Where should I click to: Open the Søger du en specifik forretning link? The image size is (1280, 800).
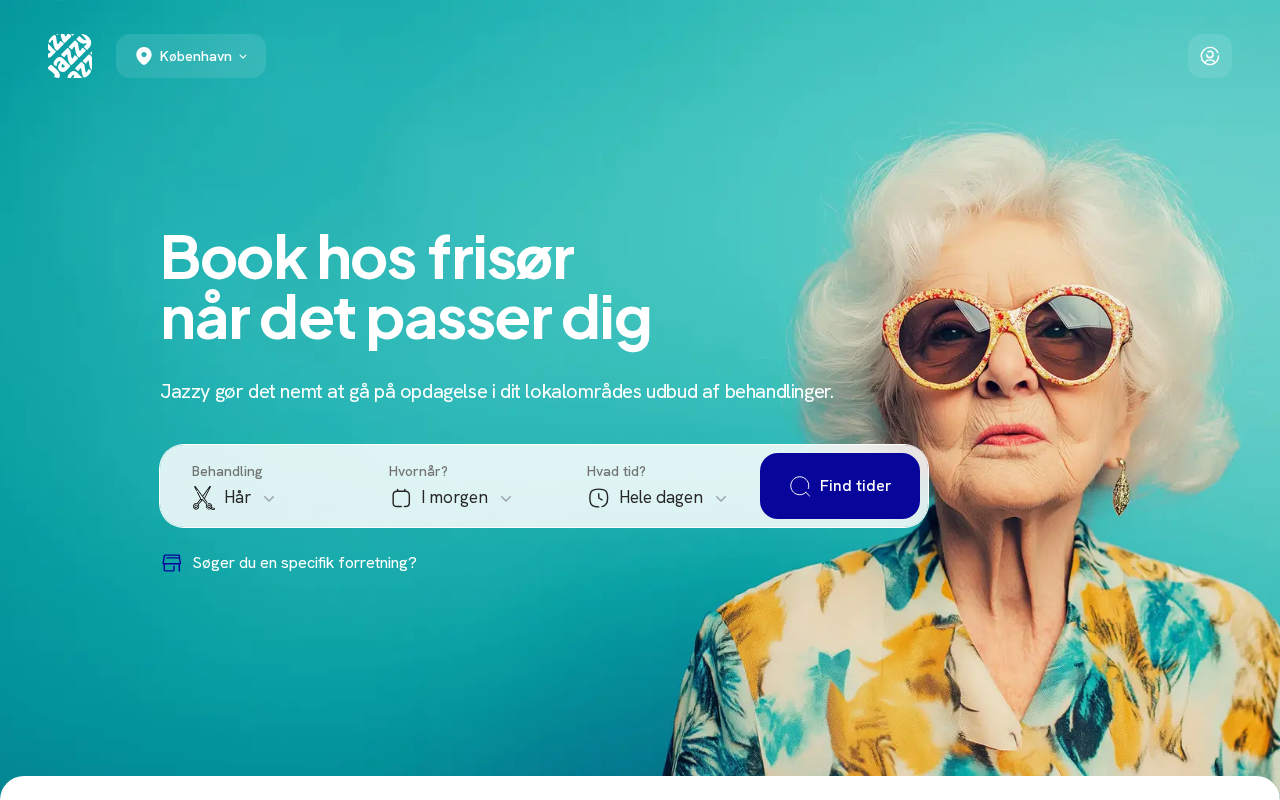coord(304,563)
